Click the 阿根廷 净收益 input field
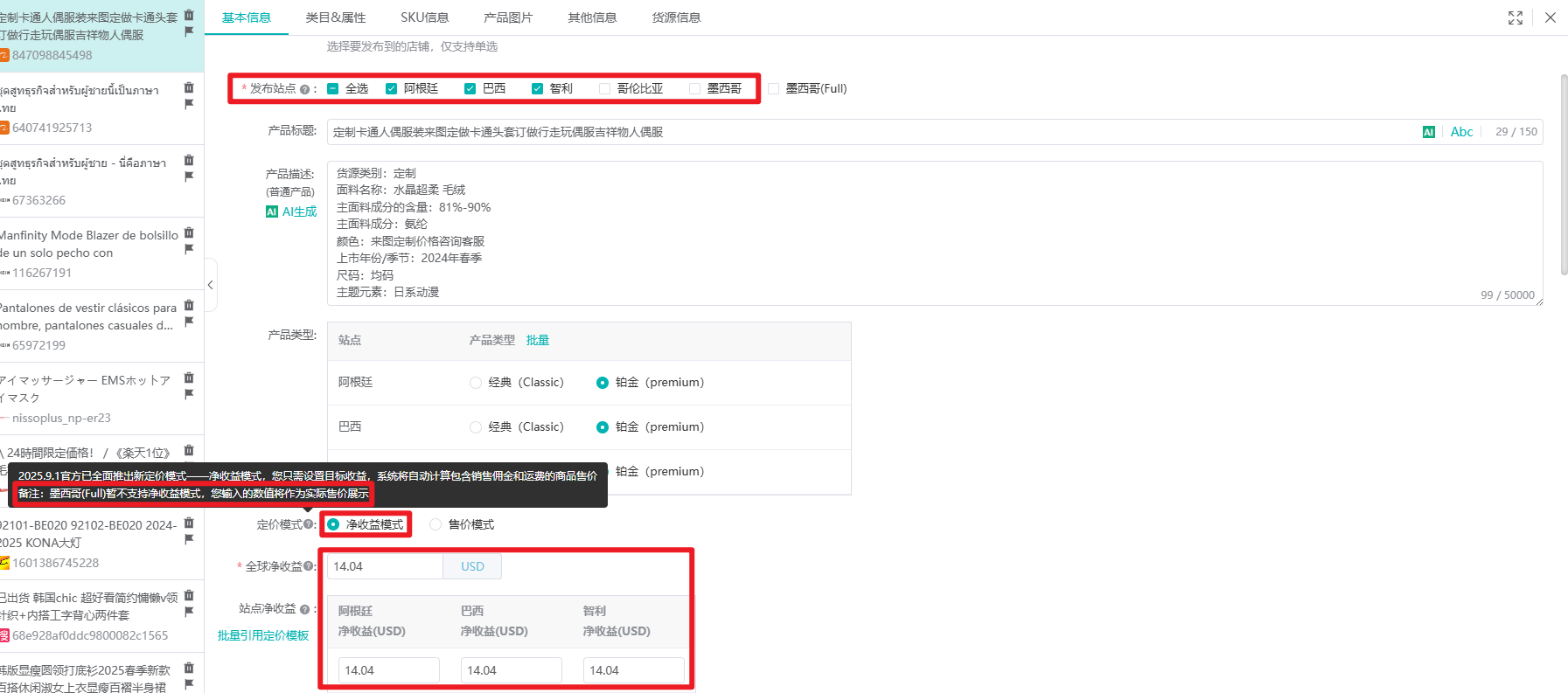 (389, 670)
